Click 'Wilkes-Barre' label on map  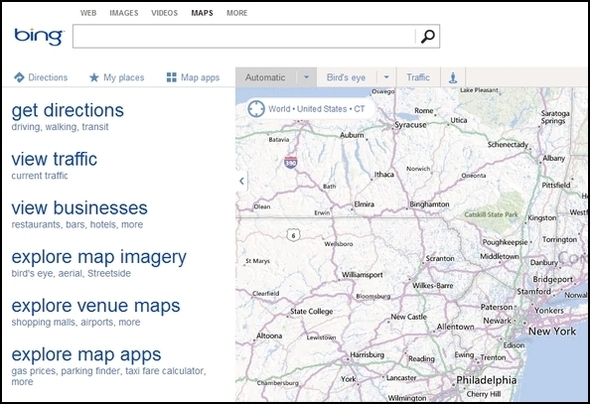(433, 286)
